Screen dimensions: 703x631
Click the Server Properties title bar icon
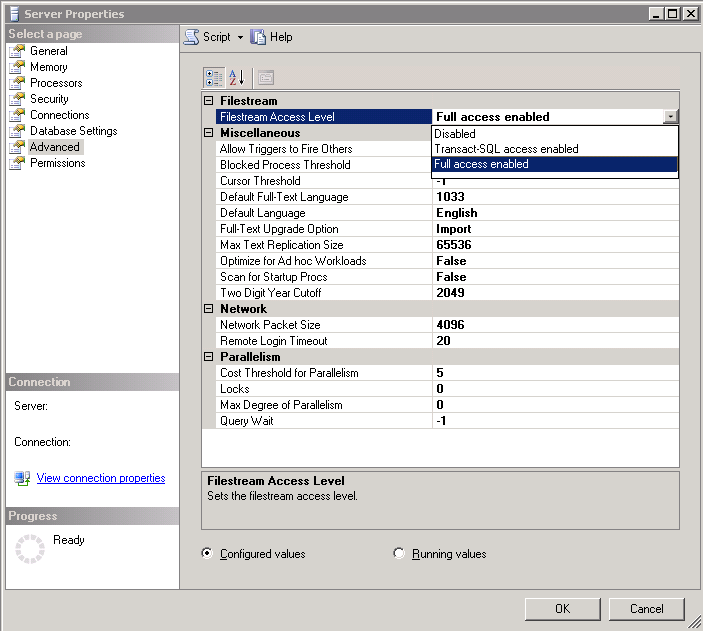pyautogui.click(x=14, y=13)
